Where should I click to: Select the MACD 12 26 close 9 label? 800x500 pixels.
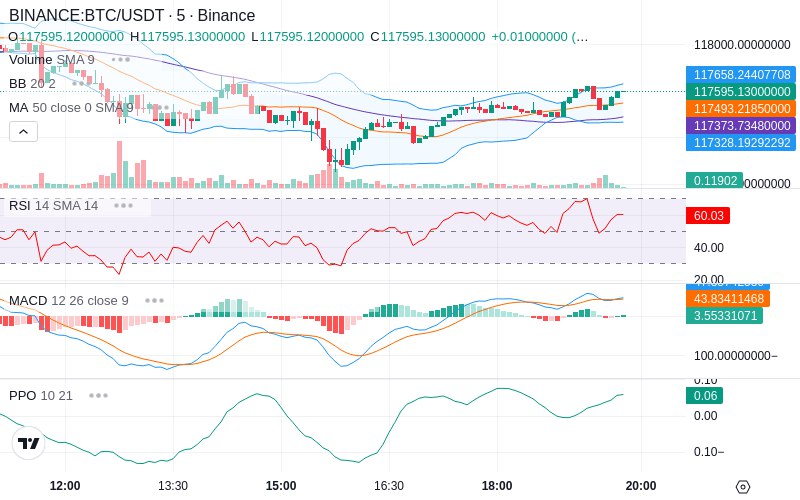(x=68, y=301)
